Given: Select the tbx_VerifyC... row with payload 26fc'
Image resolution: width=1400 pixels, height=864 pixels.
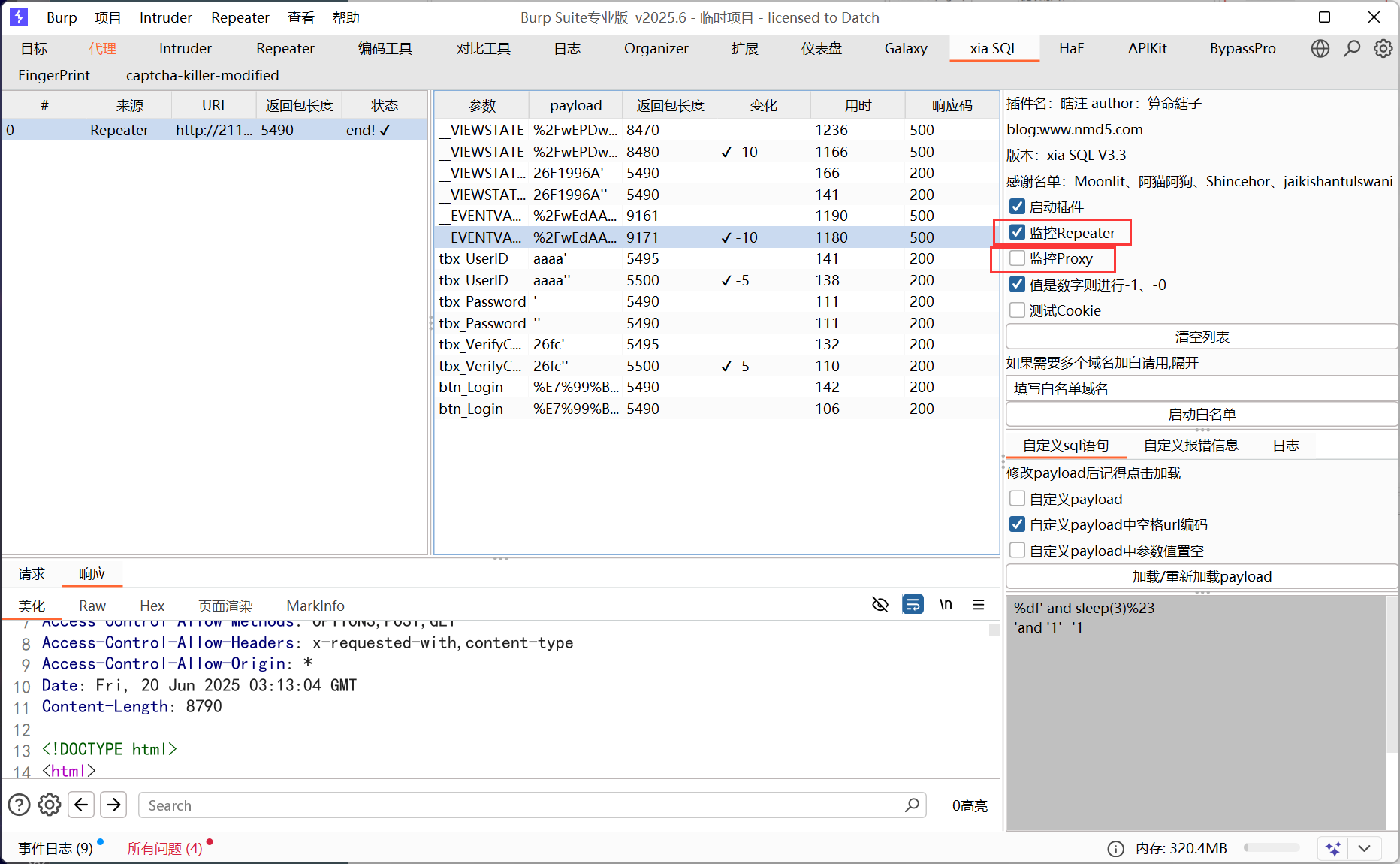Looking at the screenshot, I should click(717, 345).
